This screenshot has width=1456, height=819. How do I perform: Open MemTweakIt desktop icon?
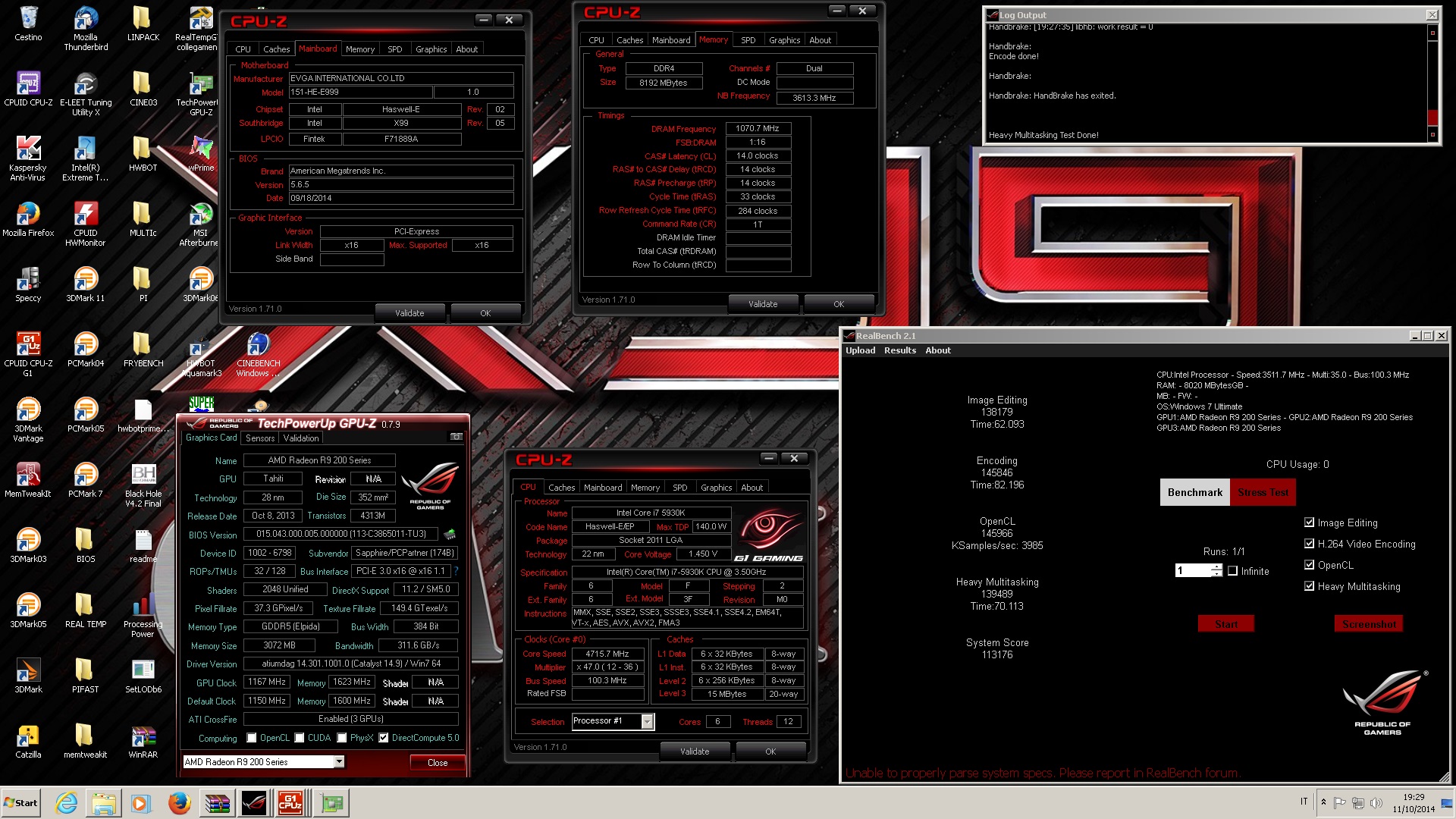tap(28, 480)
